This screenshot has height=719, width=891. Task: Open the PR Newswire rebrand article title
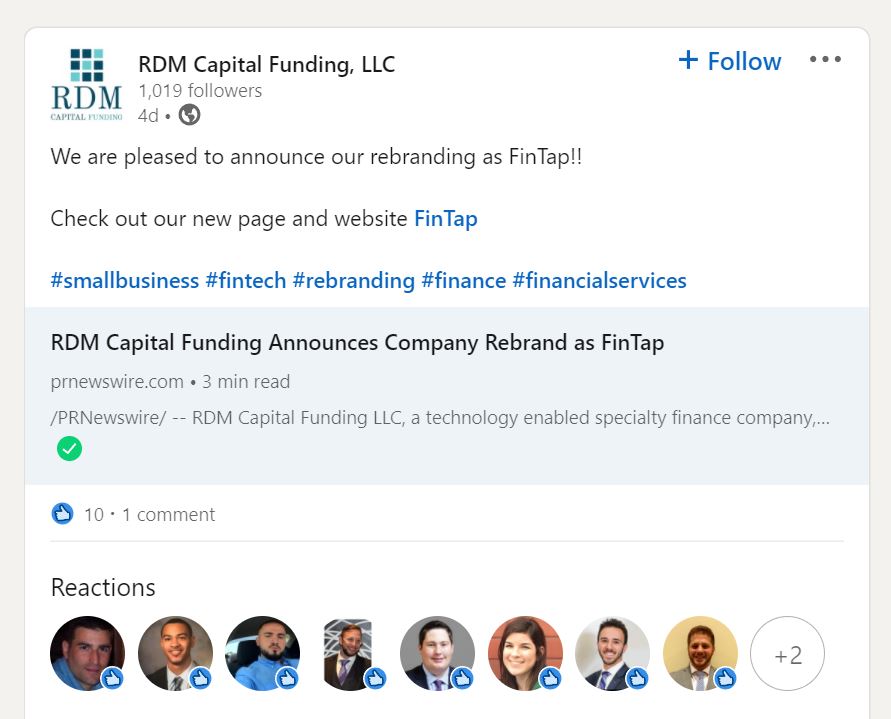coord(357,343)
